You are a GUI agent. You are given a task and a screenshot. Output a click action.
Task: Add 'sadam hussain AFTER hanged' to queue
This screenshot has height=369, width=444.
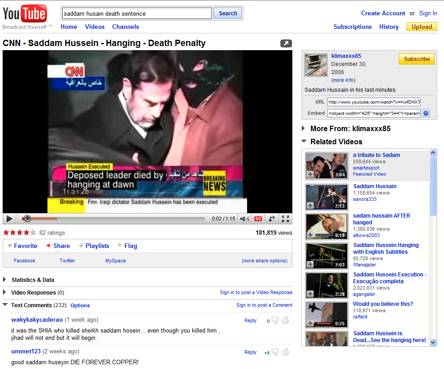tap(310, 235)
